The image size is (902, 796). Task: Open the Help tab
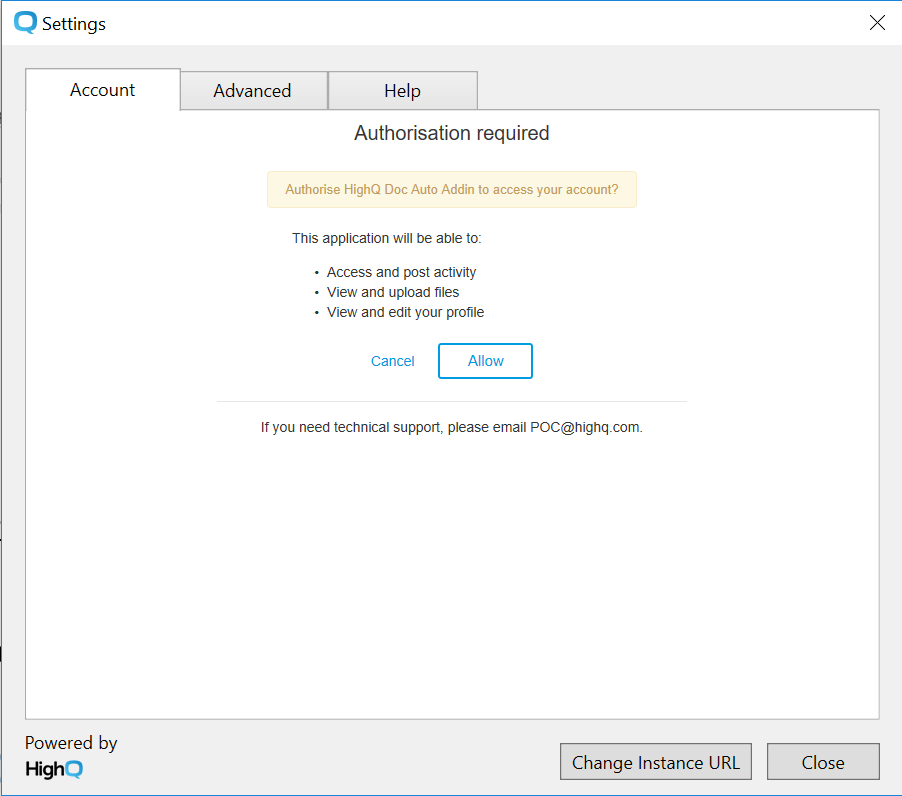point(403,91)
